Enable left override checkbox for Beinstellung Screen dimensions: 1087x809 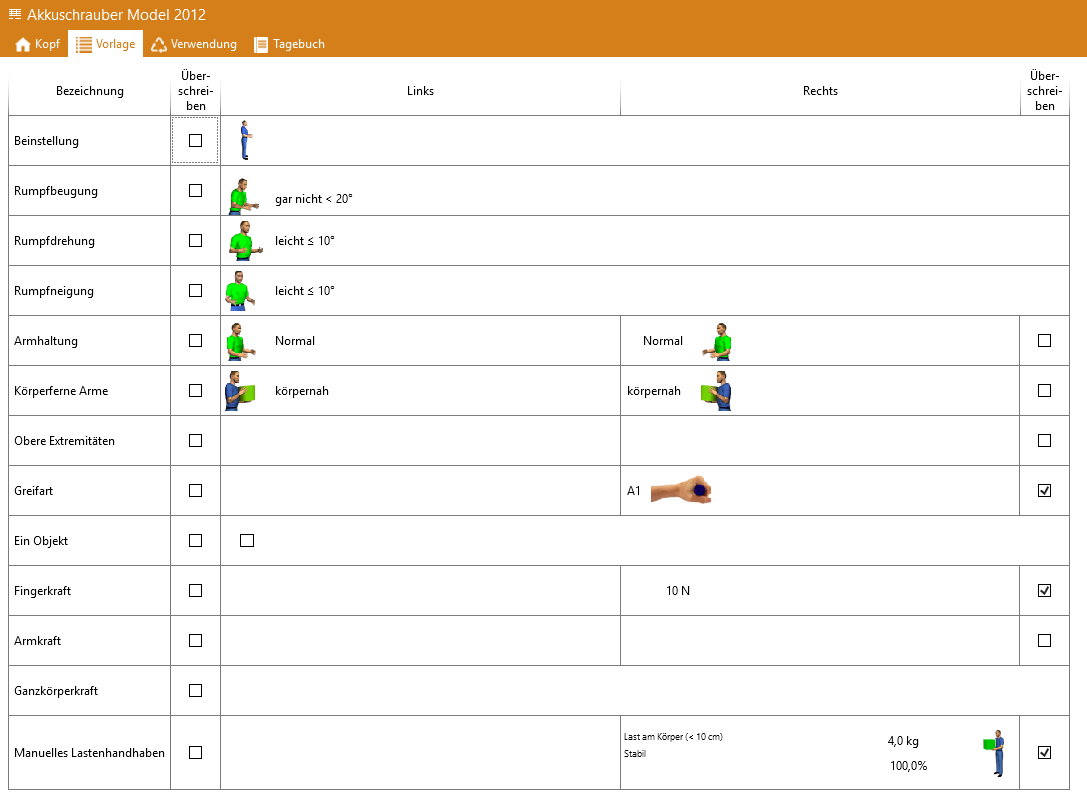point(195,141)
